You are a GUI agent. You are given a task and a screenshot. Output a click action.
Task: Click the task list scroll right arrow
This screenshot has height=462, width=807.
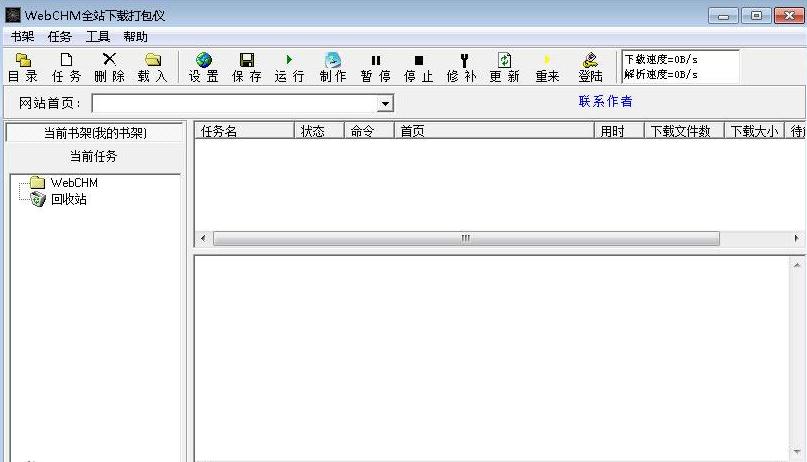796,238
